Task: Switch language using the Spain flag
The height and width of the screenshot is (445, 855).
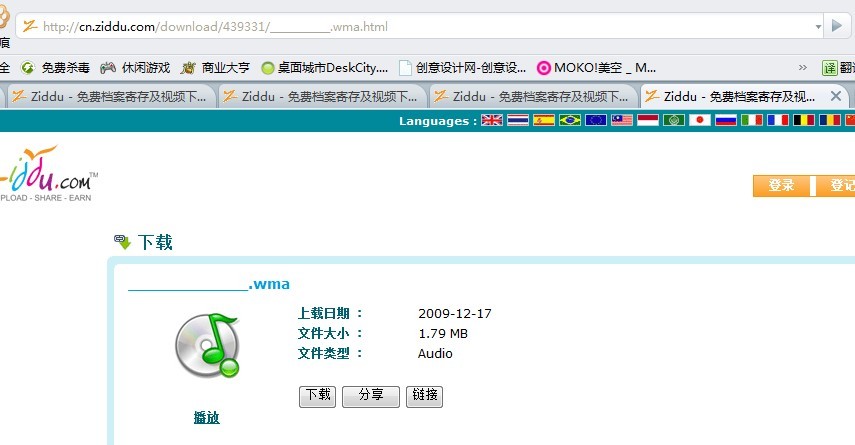Action: [x=544, y=121]
